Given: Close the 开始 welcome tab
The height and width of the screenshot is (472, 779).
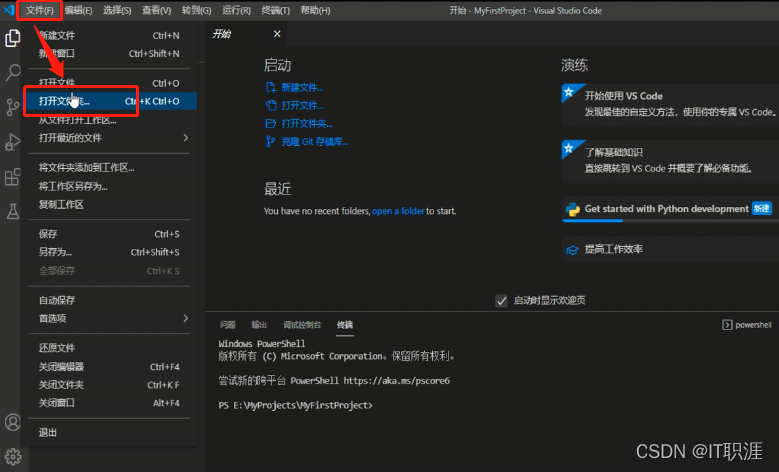Looking at the screenshot, I should (277, 34).
